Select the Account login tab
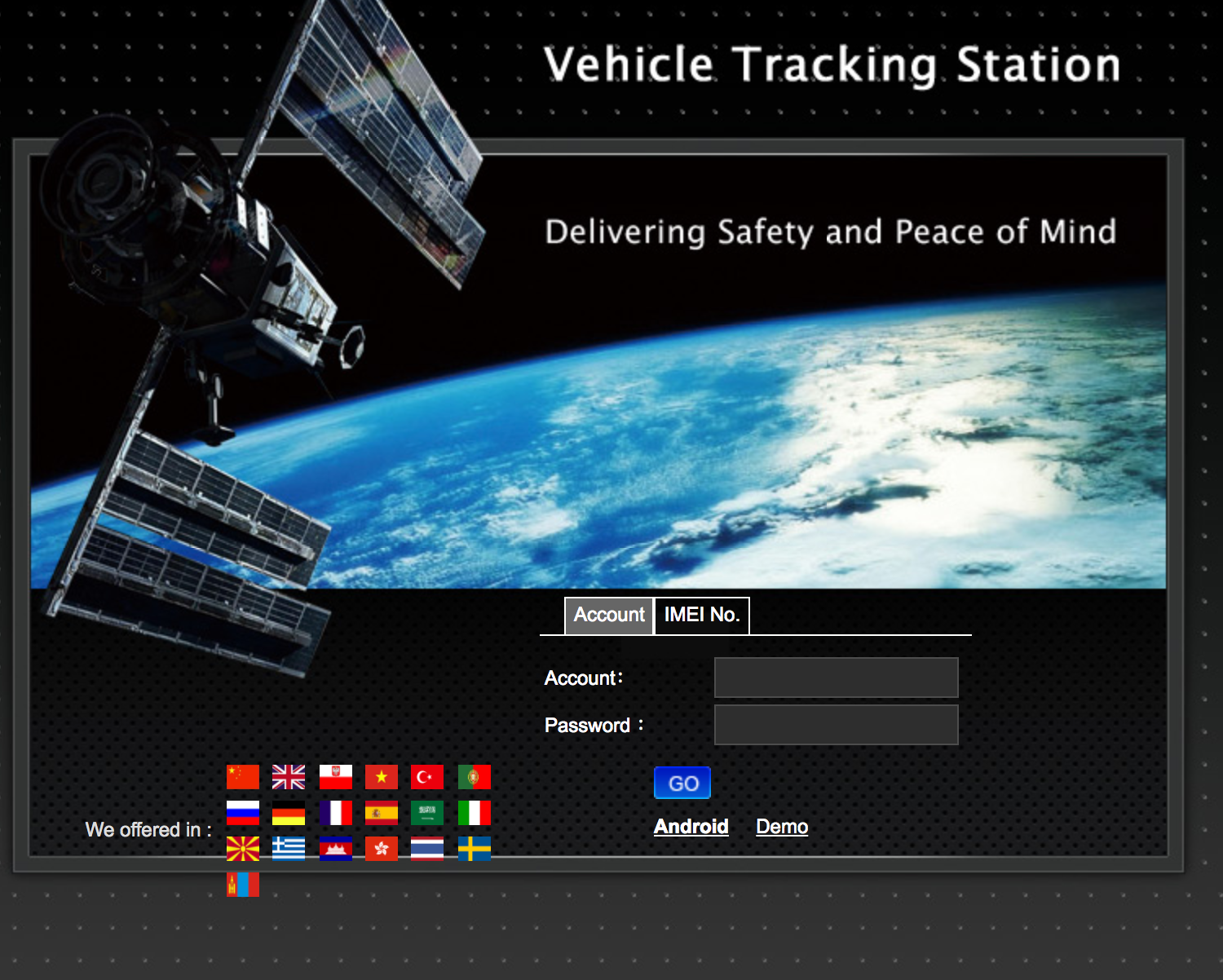The width and height of the screenshot is (1223, 980). coord(608,616)
